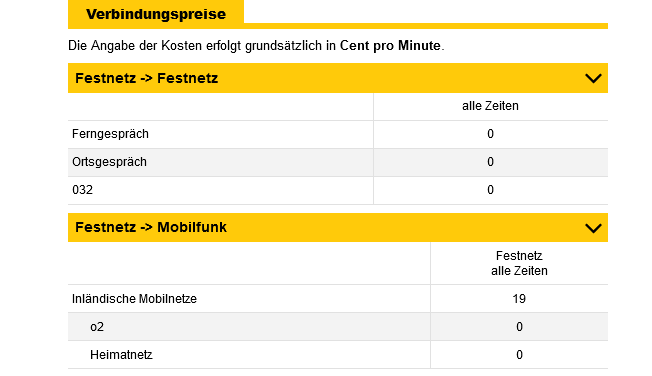Click the 032 price value 0
The width and height of the screenshot is (652, 376).
point(490,190)
